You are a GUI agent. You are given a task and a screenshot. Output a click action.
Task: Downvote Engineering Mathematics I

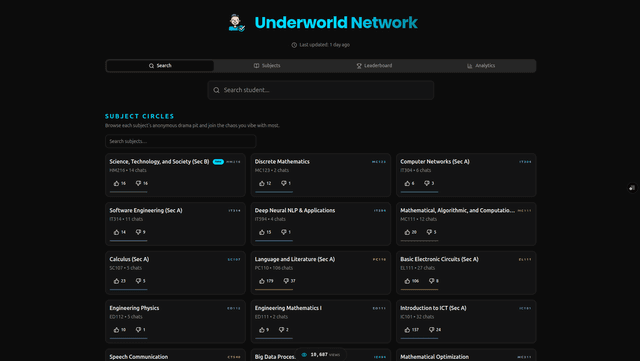point(284,330)
